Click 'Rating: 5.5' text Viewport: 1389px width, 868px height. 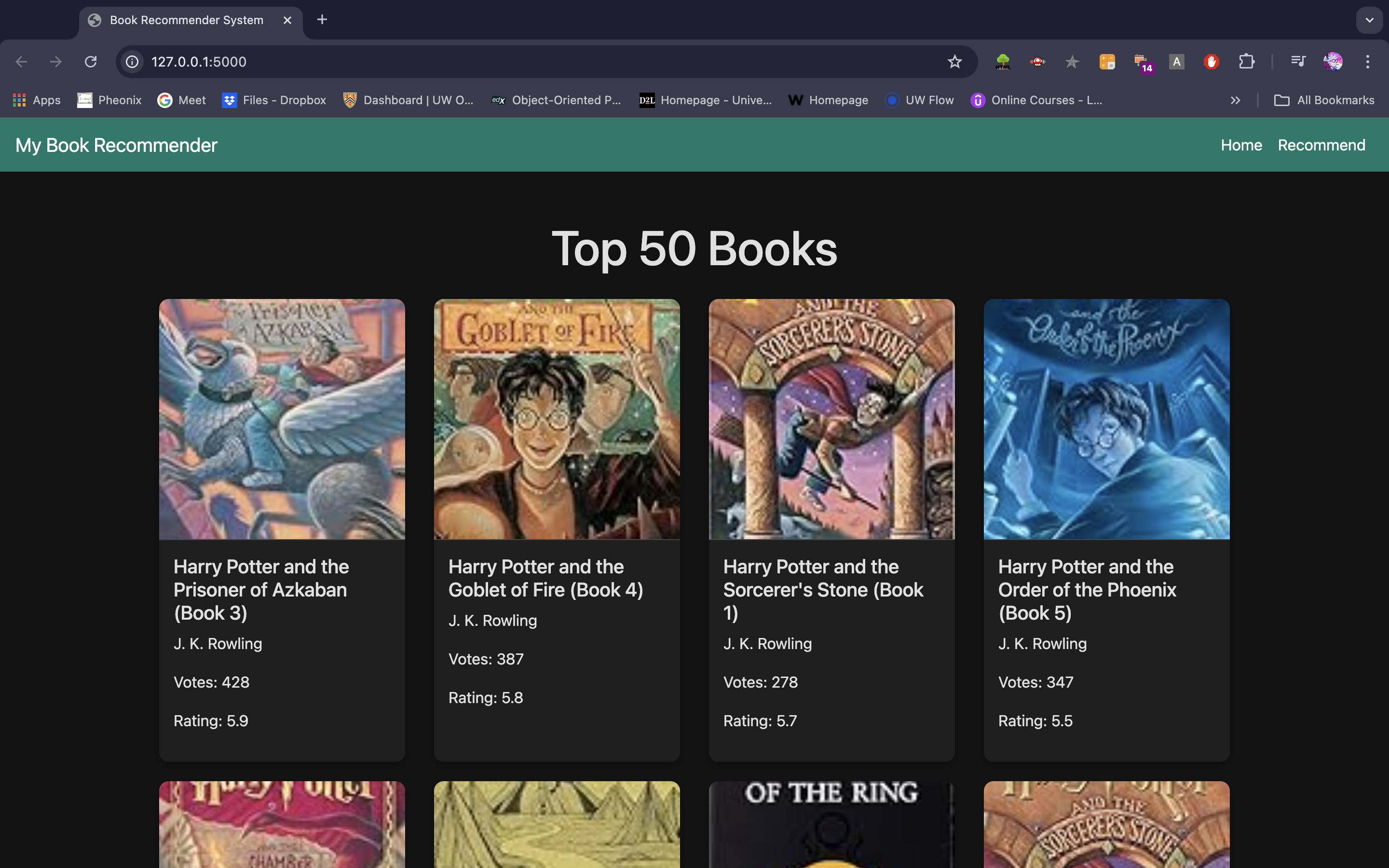[1035, 720]
